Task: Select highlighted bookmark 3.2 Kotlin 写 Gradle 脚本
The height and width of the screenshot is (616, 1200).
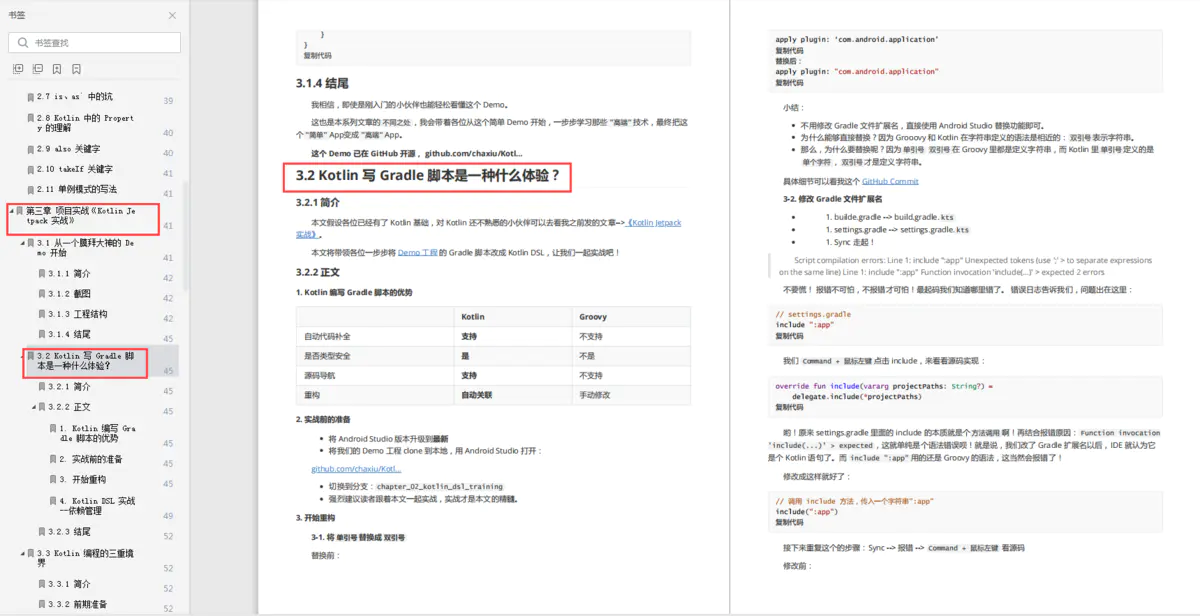Action: [80, 363]
